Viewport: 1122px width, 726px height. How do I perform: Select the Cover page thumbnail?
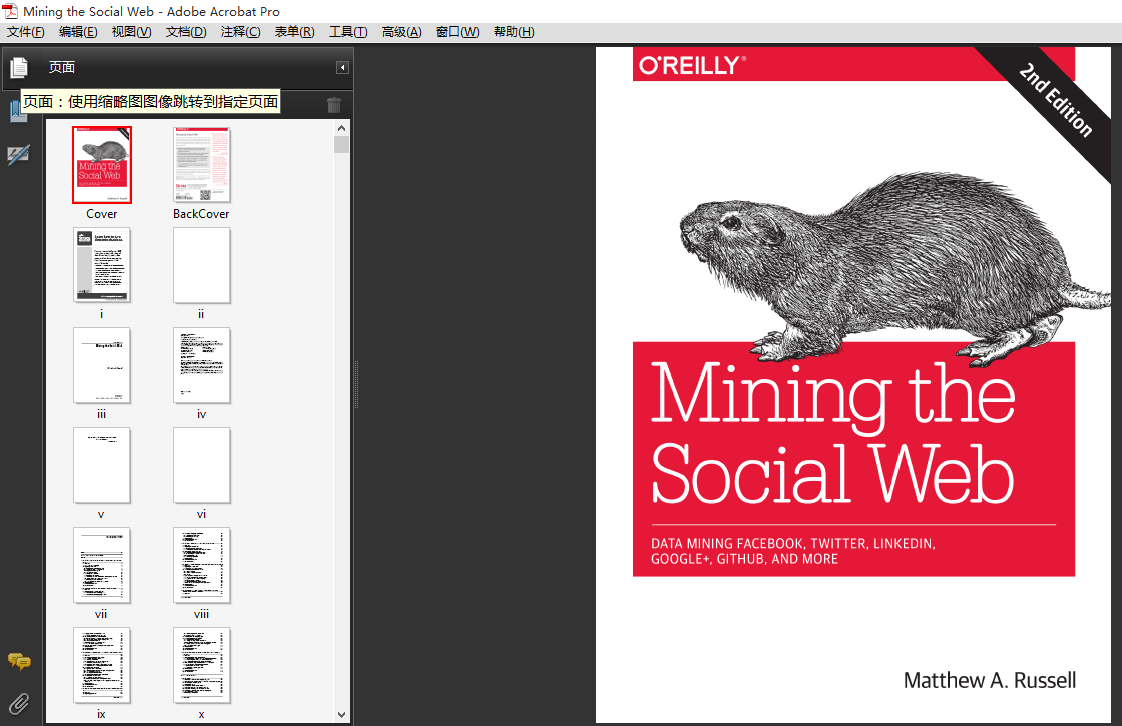tap(102, 165)
